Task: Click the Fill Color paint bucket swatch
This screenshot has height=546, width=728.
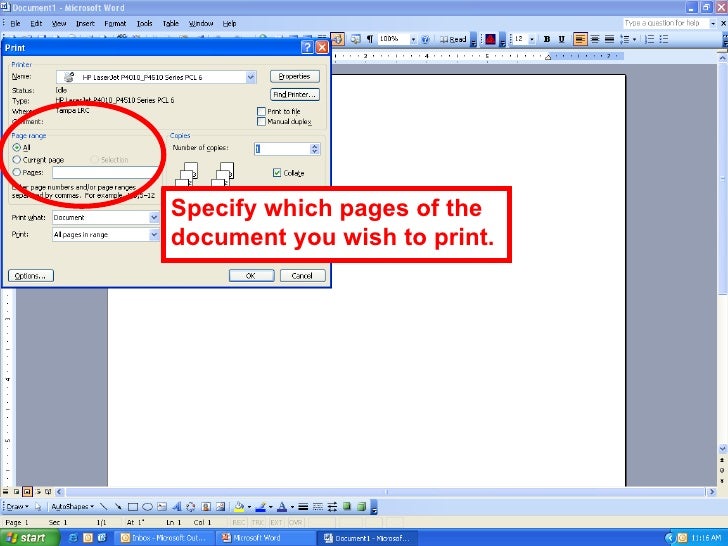Action: point(239,507)
